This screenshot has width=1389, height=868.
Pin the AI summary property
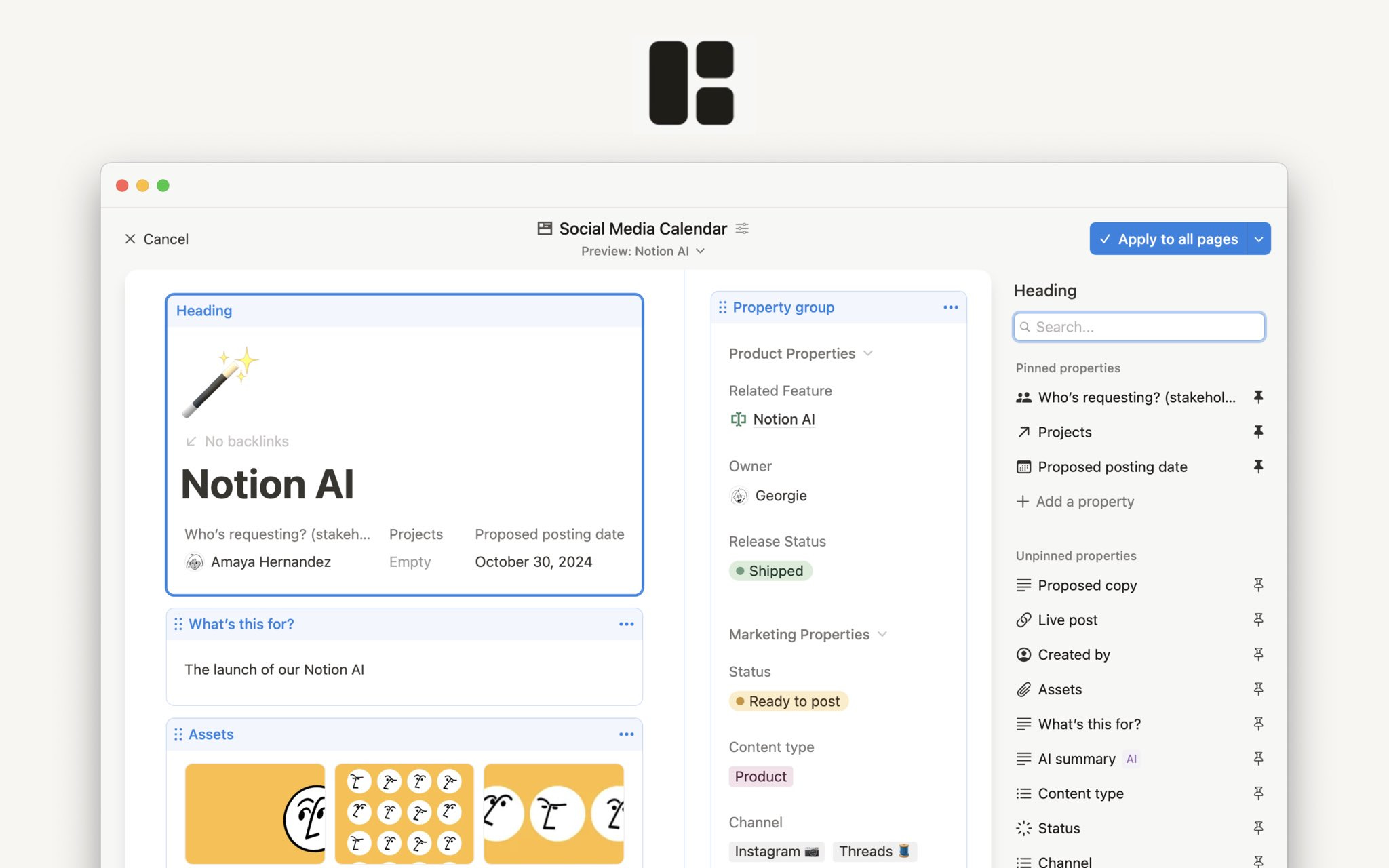click(1258, 759)
